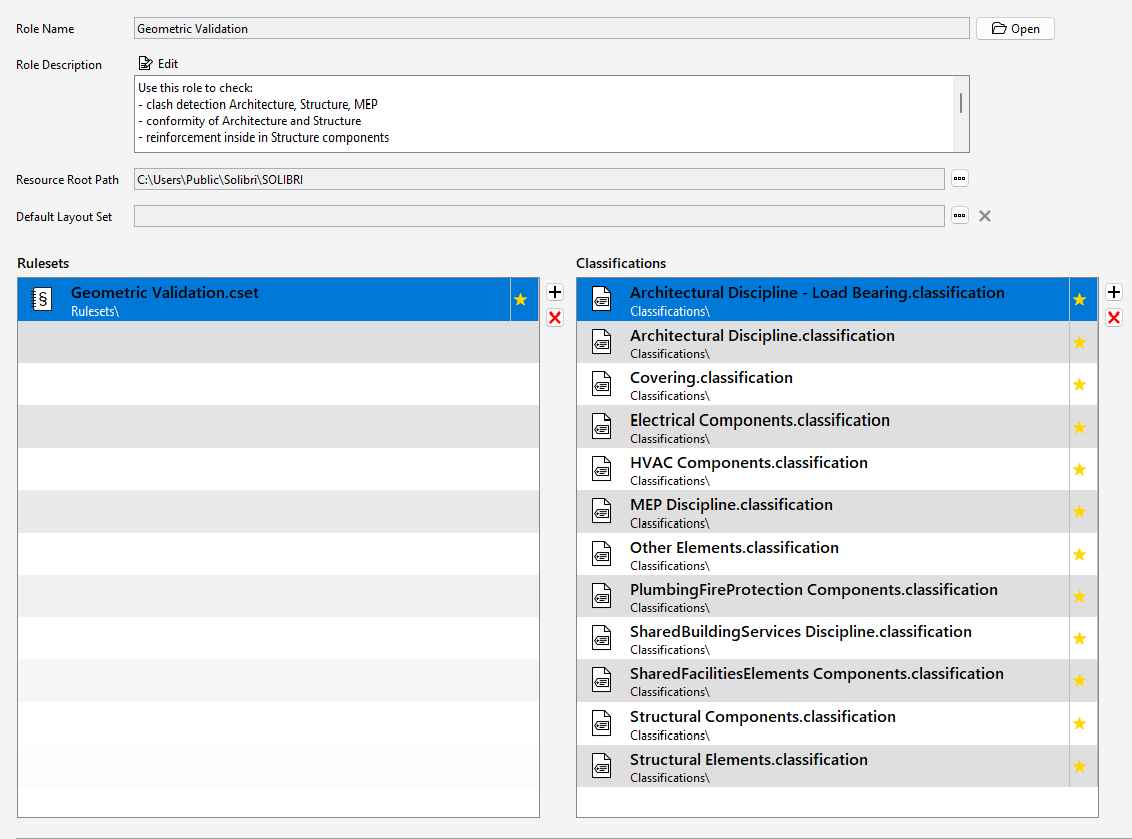Click the Resource Root Path field

point(539,179)
